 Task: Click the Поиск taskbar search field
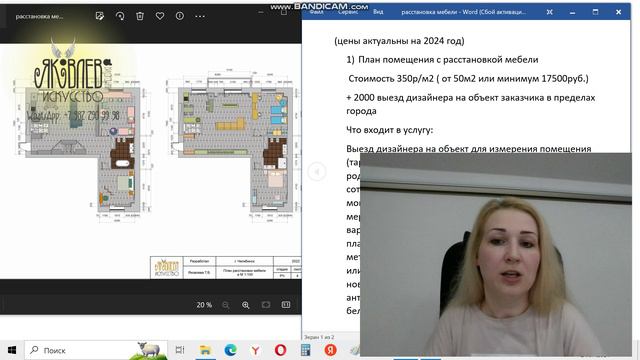[x=96, y=350]
